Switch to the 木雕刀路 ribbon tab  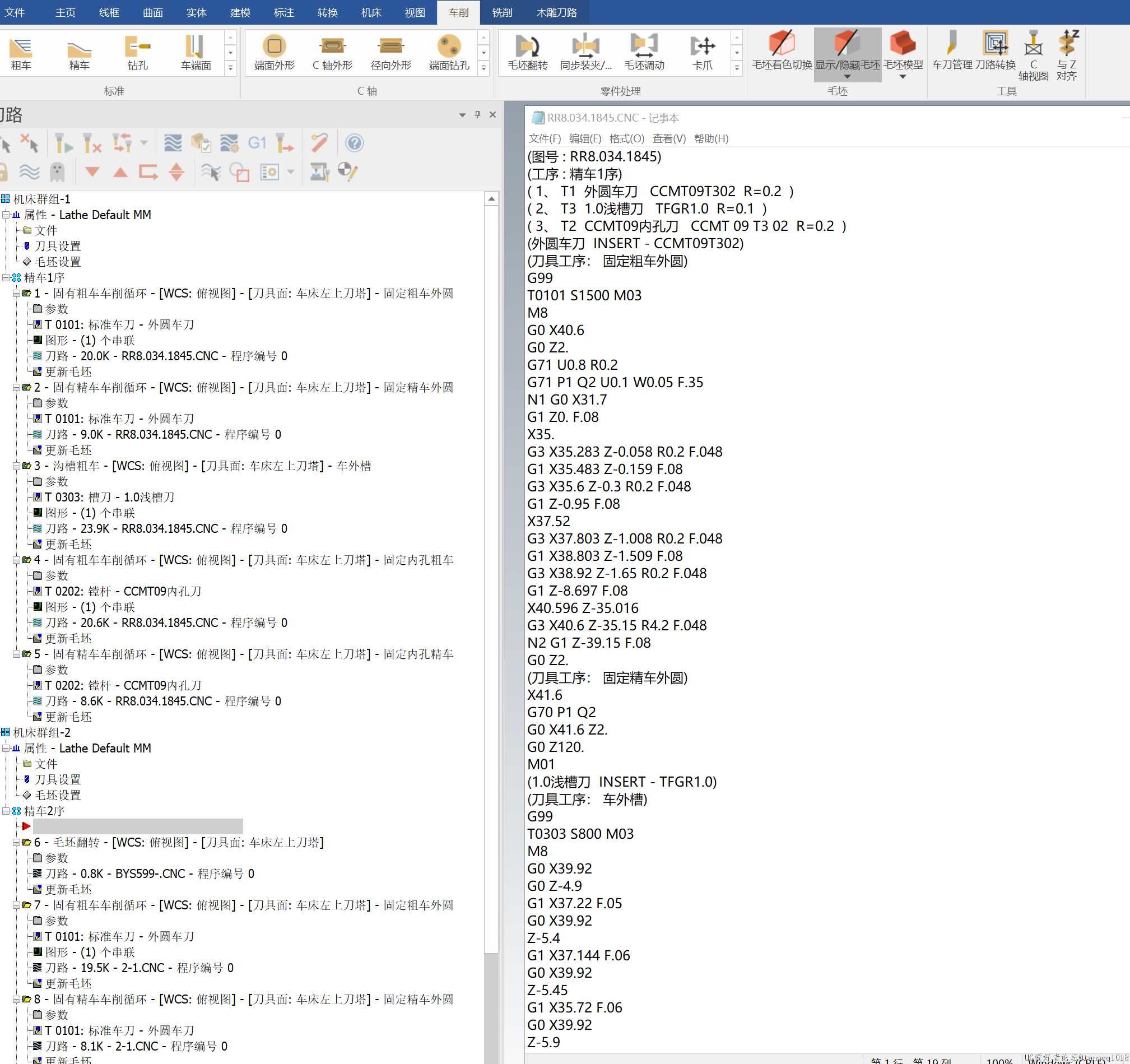coord(556,12)
